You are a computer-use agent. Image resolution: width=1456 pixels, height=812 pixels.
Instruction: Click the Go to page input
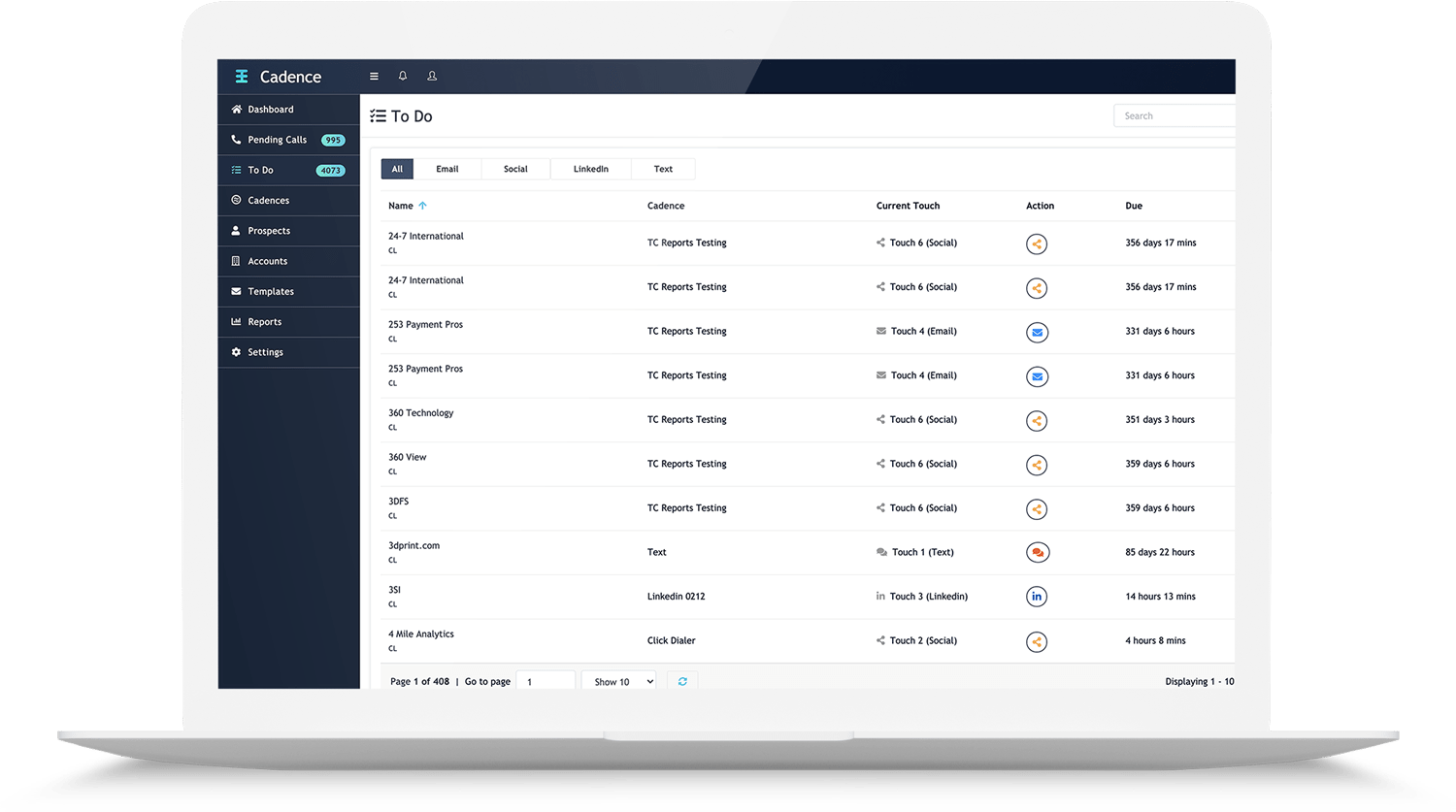pos(546,681)
